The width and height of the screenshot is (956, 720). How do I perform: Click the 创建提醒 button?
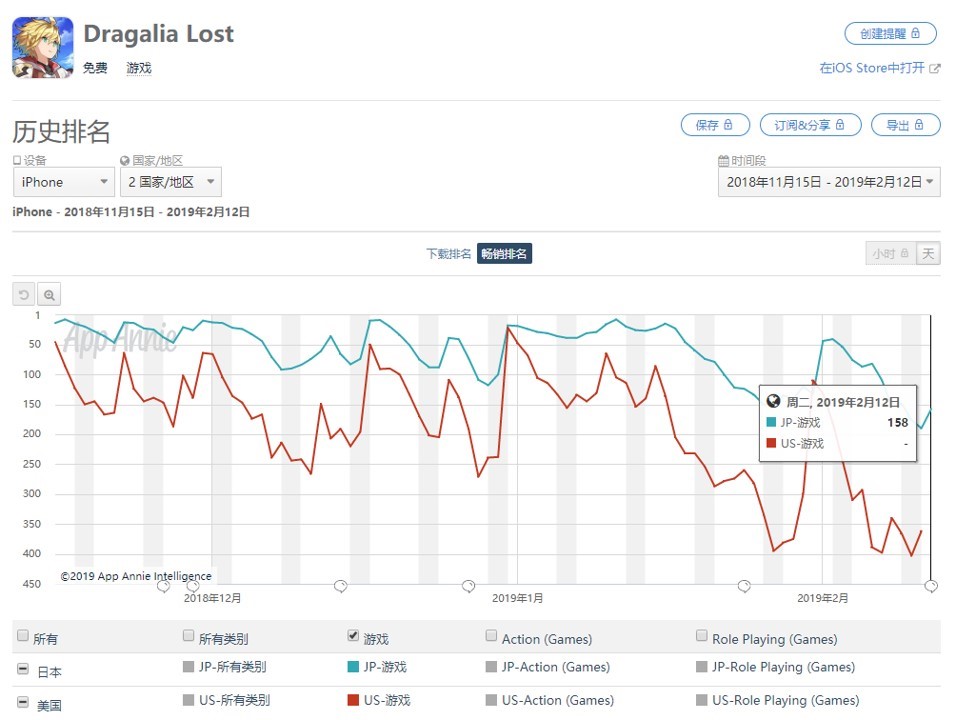tap(890, 33)
